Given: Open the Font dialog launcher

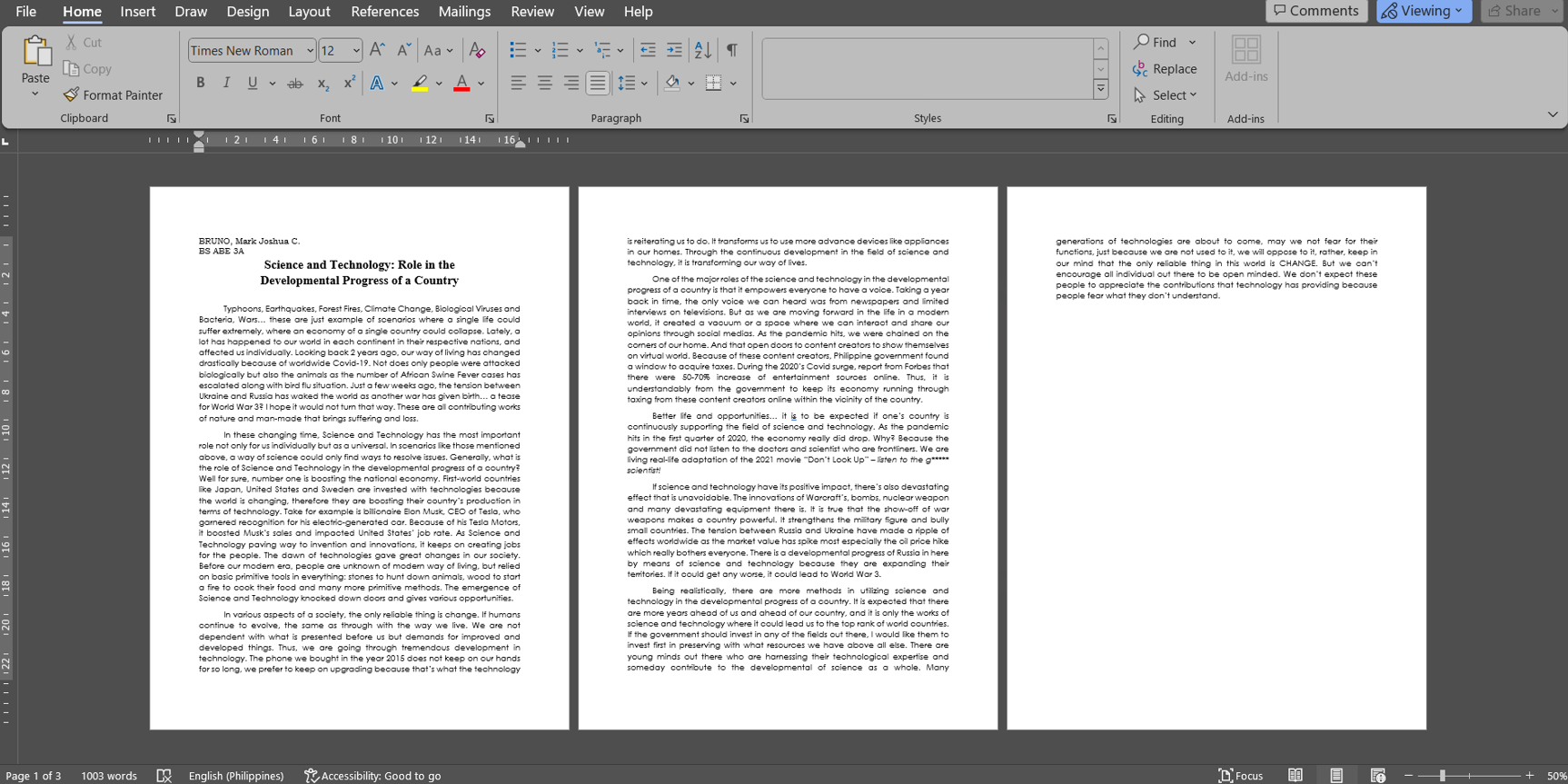Looking at the screenshot, I should [x=490, y=118].
